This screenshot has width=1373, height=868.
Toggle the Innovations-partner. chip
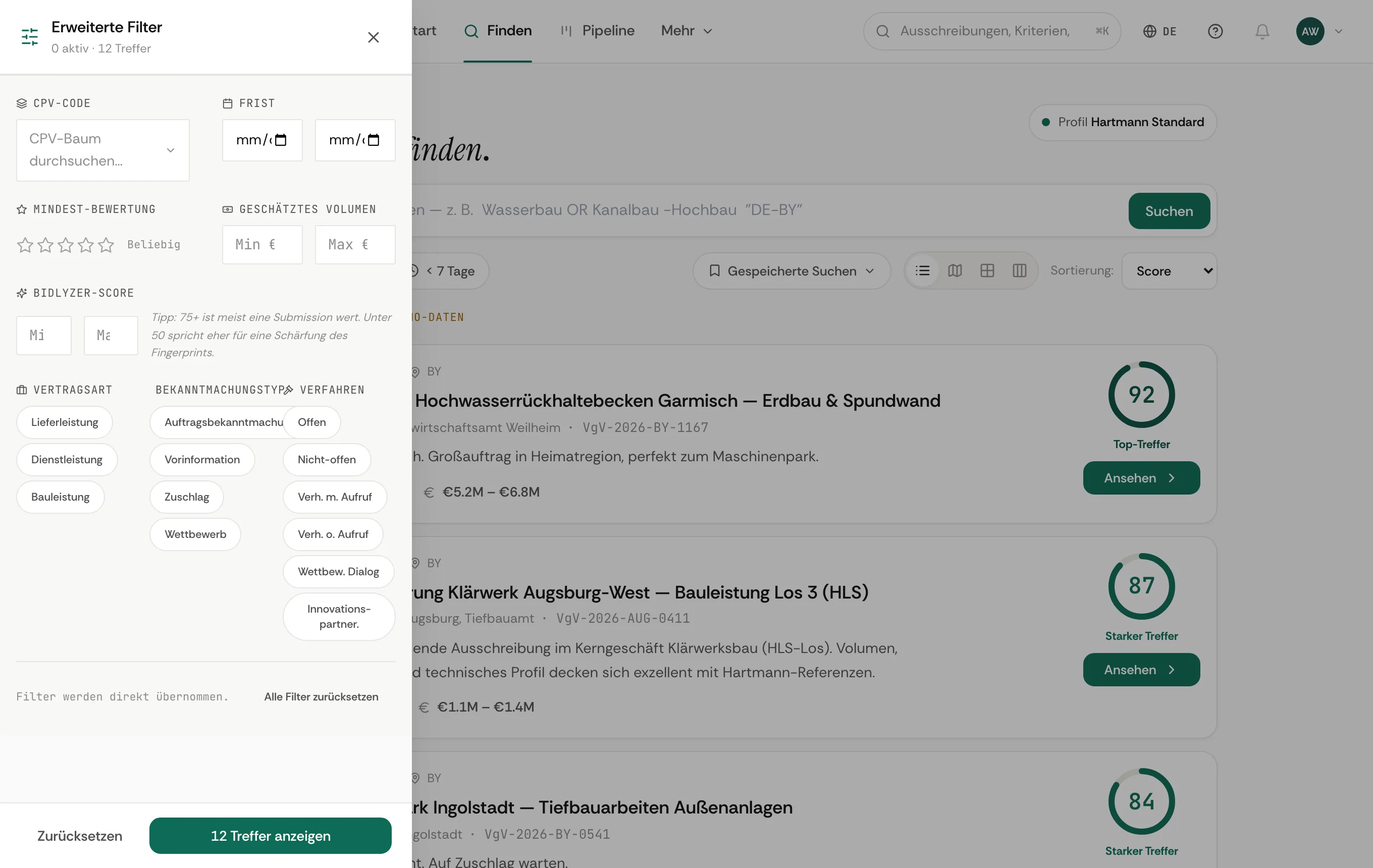(x=339, y=617)
